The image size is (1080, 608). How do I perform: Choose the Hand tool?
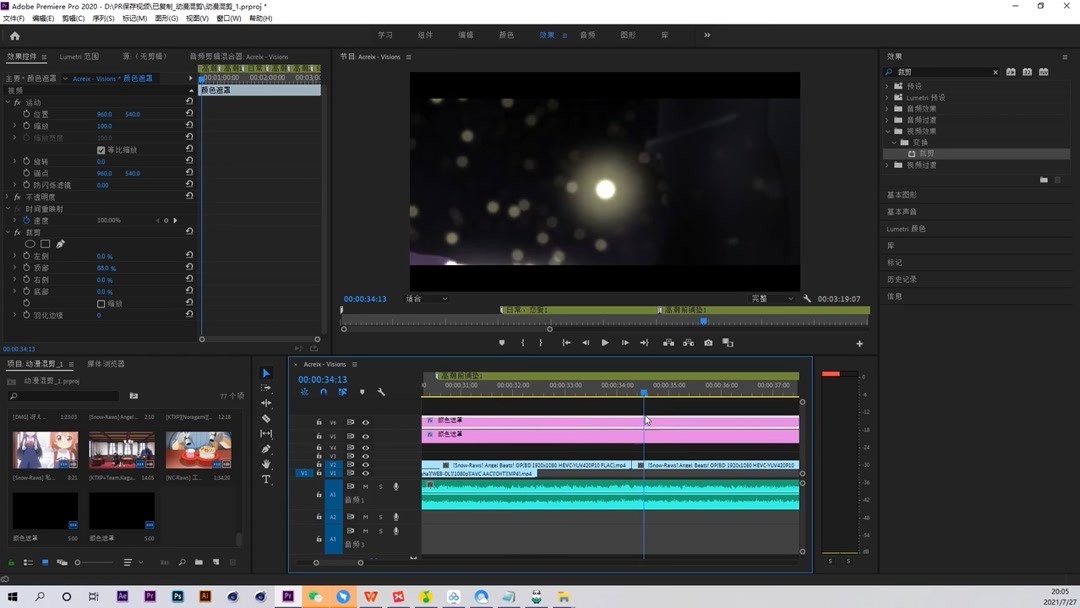pyautogui.click(x=266, y=464)
